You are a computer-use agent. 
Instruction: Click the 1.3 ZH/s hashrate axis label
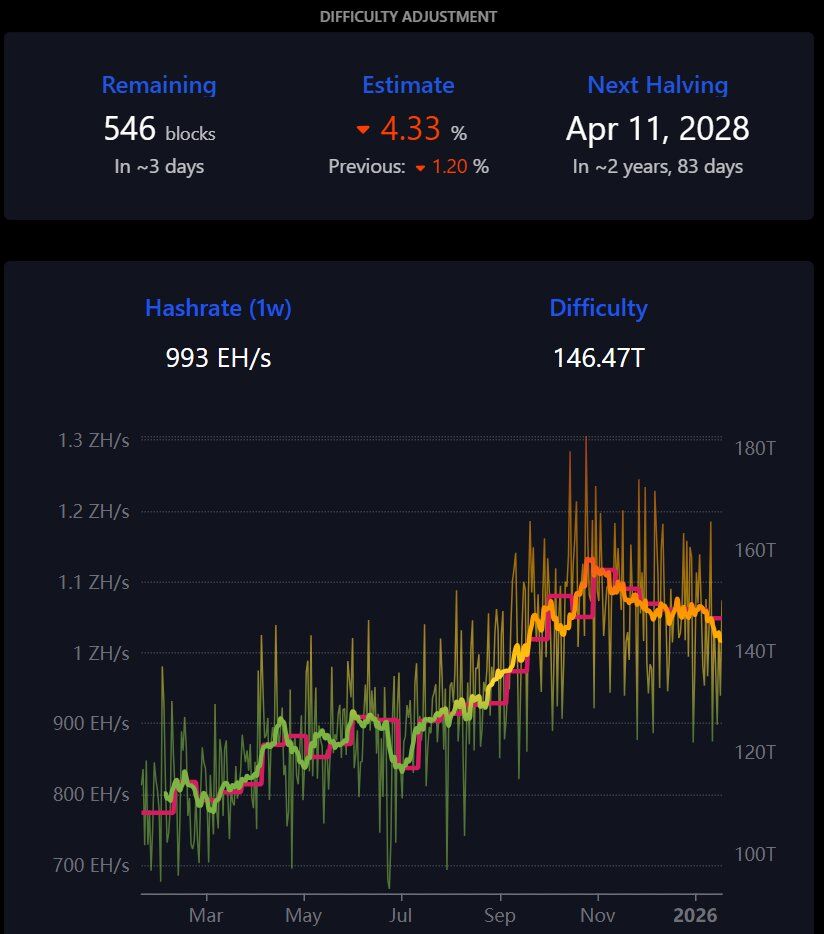[94, 440]
